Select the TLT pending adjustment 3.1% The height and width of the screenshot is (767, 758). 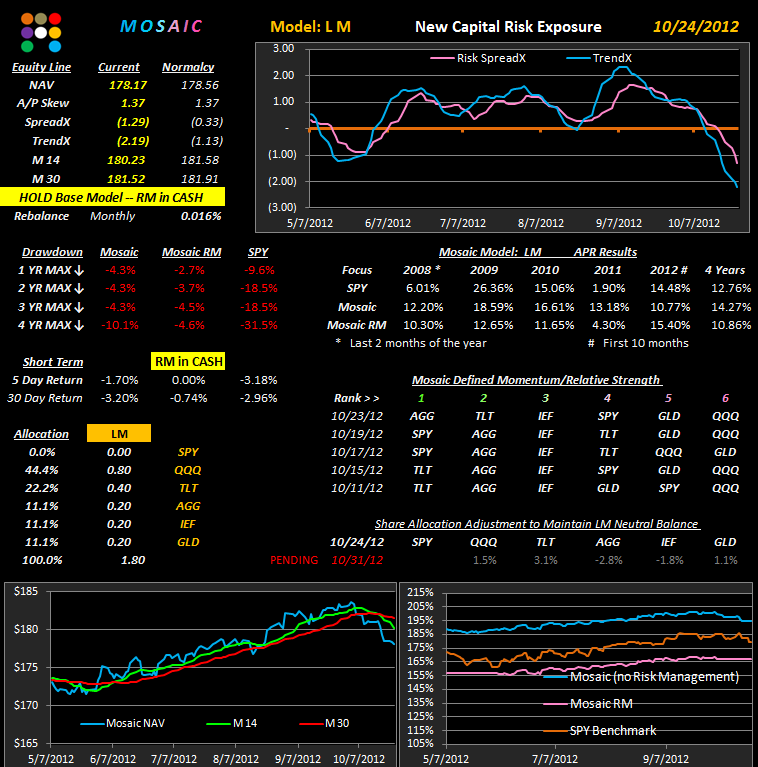[x=545, y=561]
